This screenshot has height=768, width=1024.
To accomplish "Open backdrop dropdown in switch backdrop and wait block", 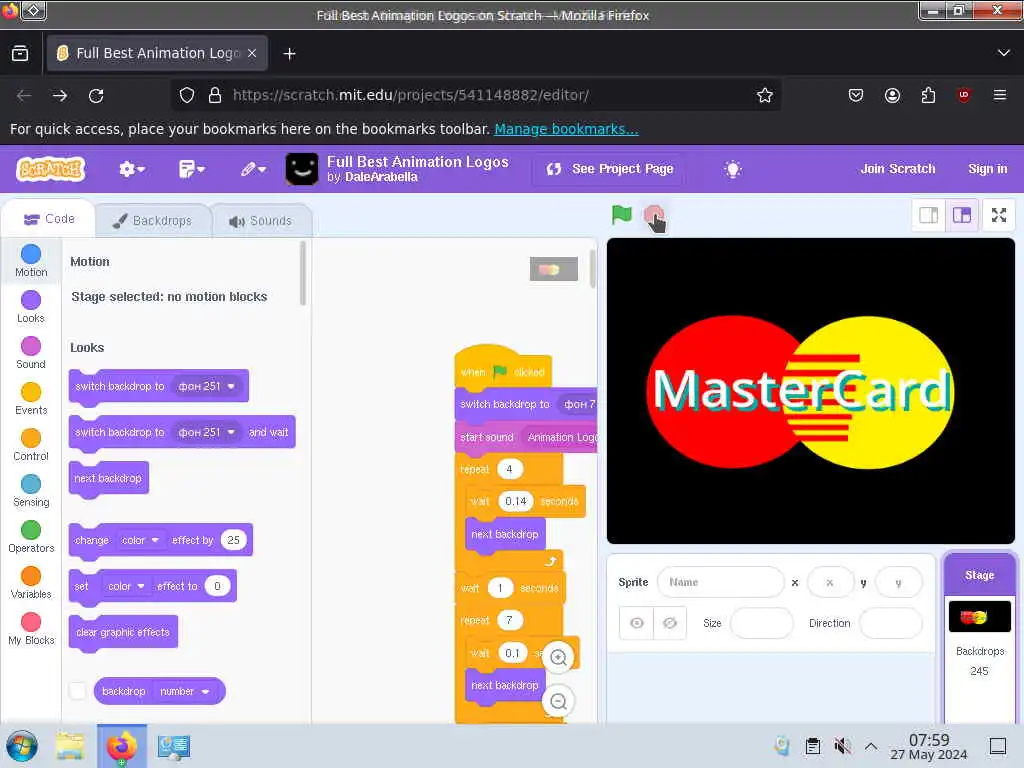I will [x=206, y=432].
